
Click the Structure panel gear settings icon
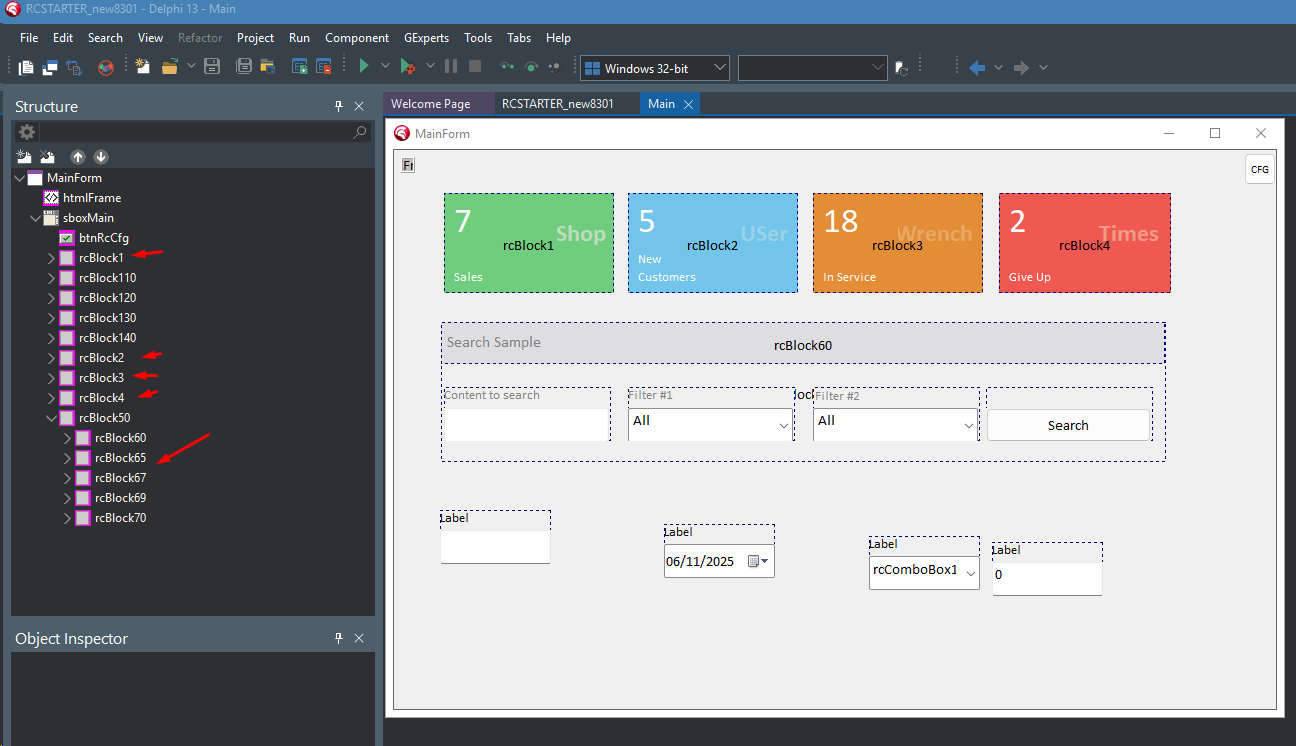27,132
